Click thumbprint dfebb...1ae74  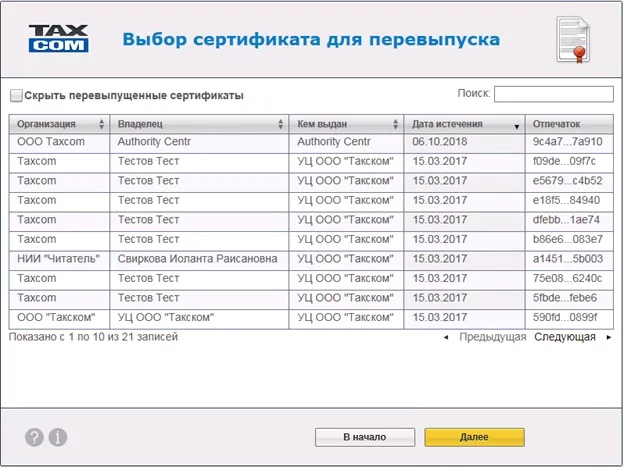tap(566, 220)
